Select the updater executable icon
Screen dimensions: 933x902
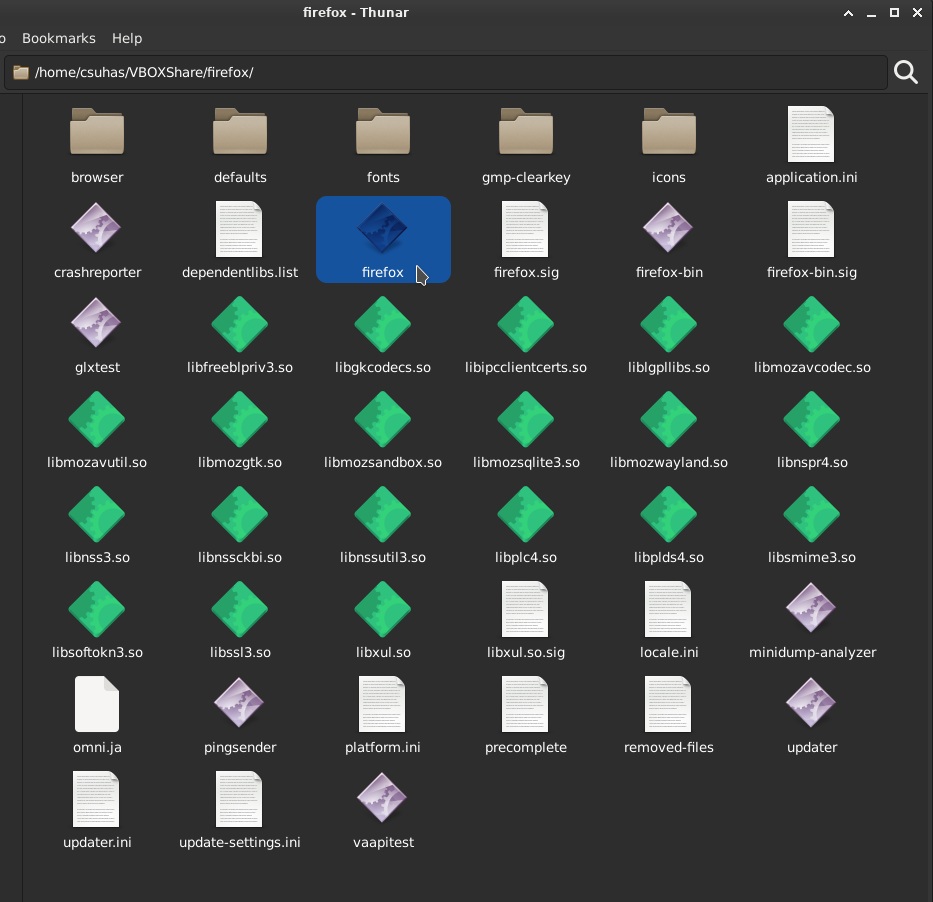(810, 703)
